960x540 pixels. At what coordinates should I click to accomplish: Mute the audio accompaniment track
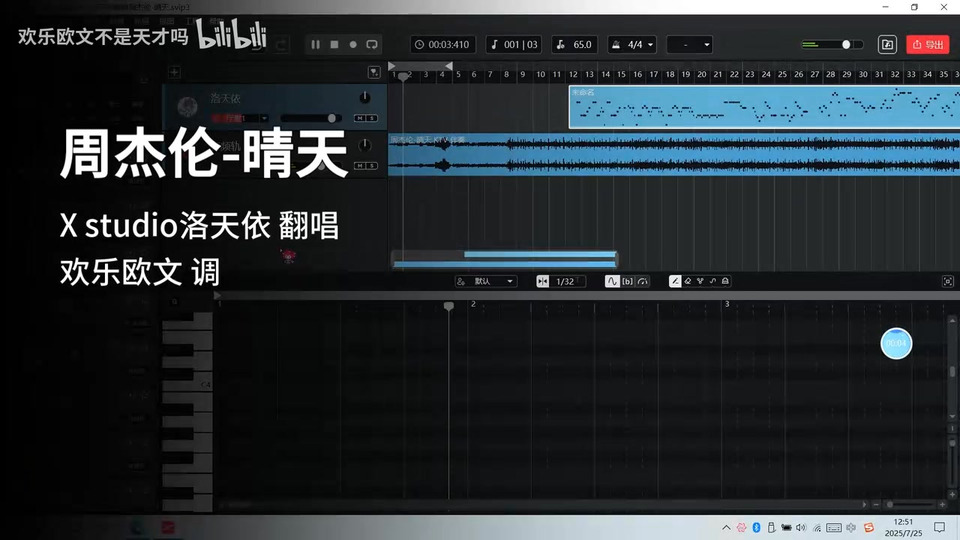click(360, 166)
